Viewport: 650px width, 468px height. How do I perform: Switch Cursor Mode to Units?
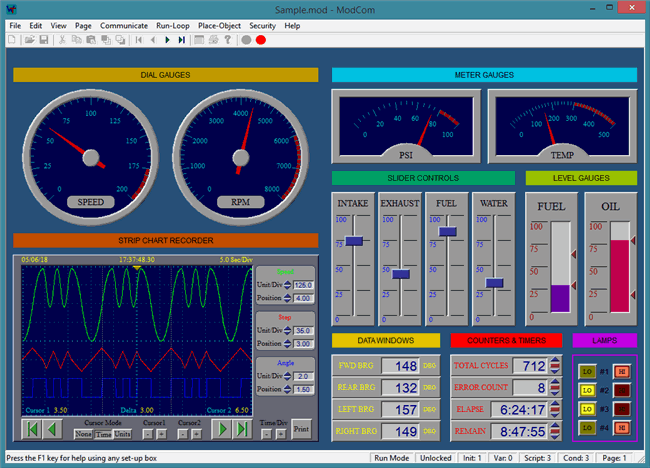coord(122,434)
